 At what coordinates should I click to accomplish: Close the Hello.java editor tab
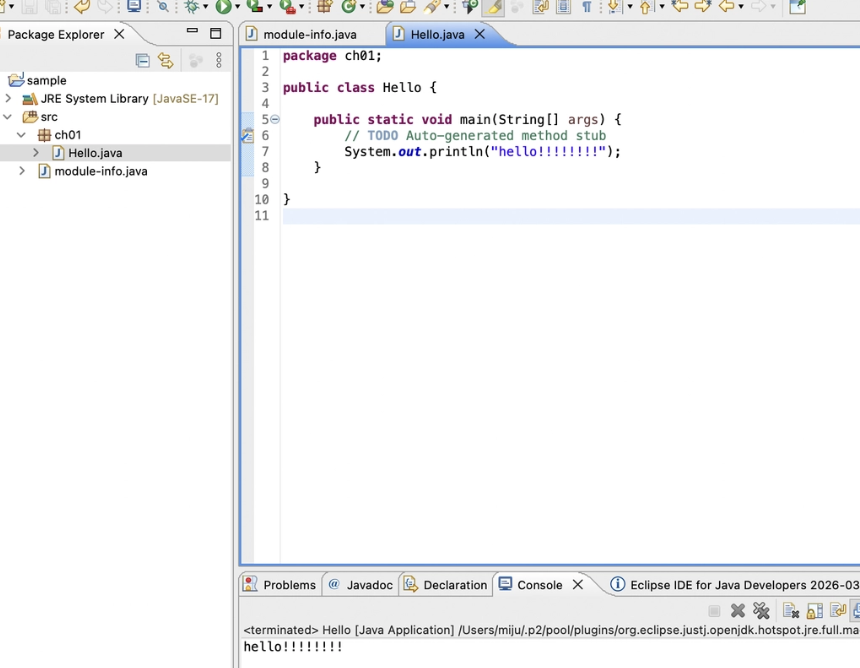coord(480,34)
